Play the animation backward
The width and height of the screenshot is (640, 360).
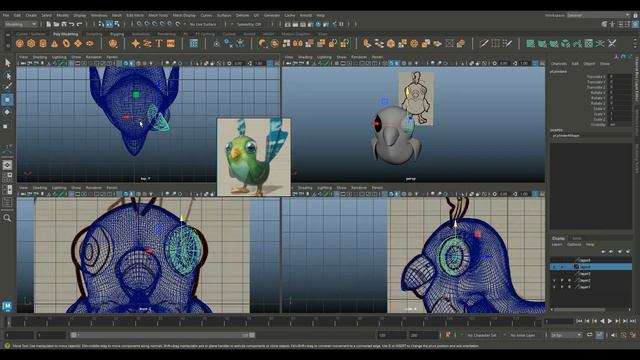pos(602,321)
